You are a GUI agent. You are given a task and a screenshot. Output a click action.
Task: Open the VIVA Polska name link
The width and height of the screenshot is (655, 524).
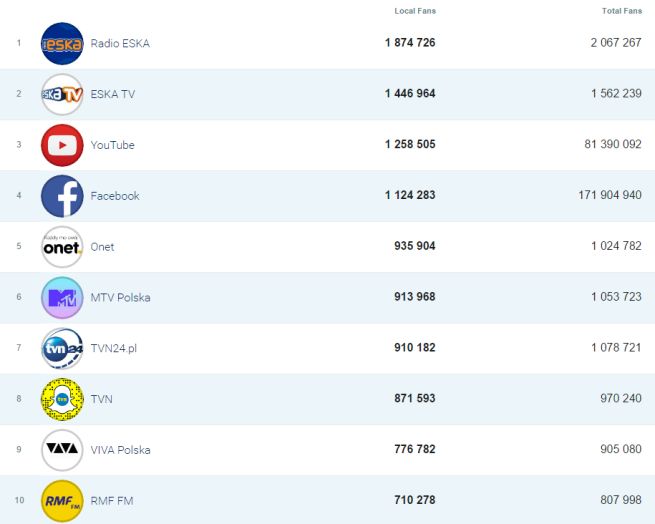pyautogui.click(x=120, y=450)
